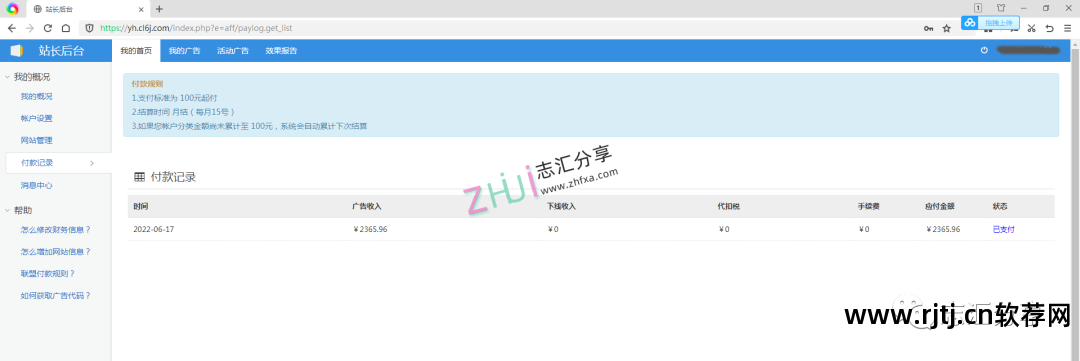Reload the page with the refresh icon
Viewport: 1080px width, 361px height.
coord(48,28)
